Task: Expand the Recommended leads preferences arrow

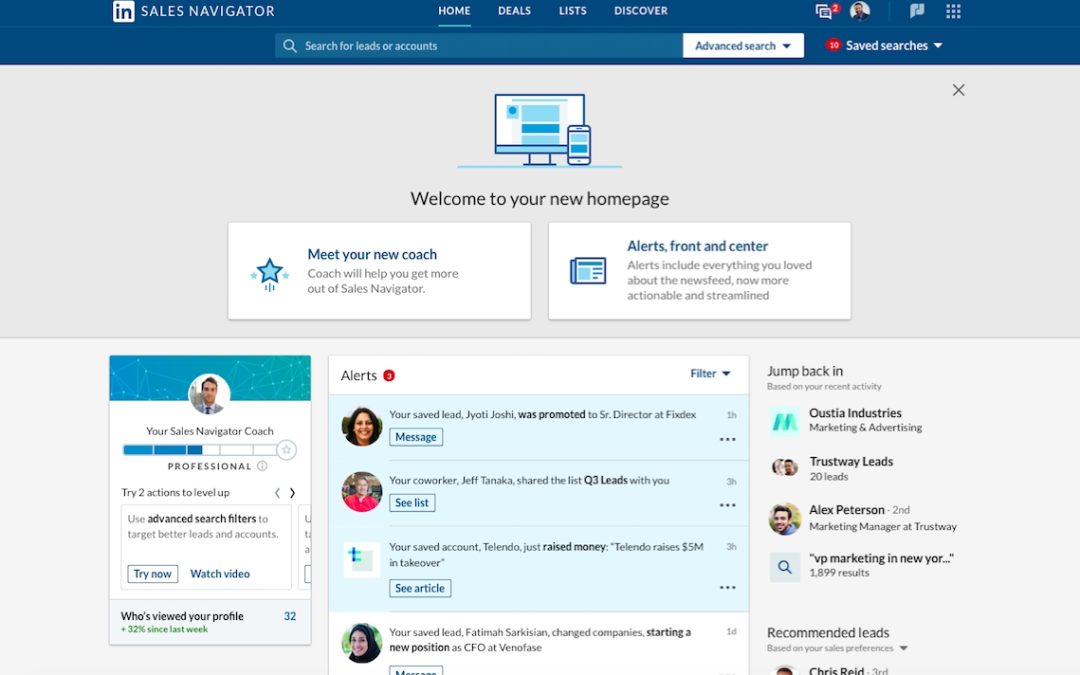Action: click(x=904, y=649)
